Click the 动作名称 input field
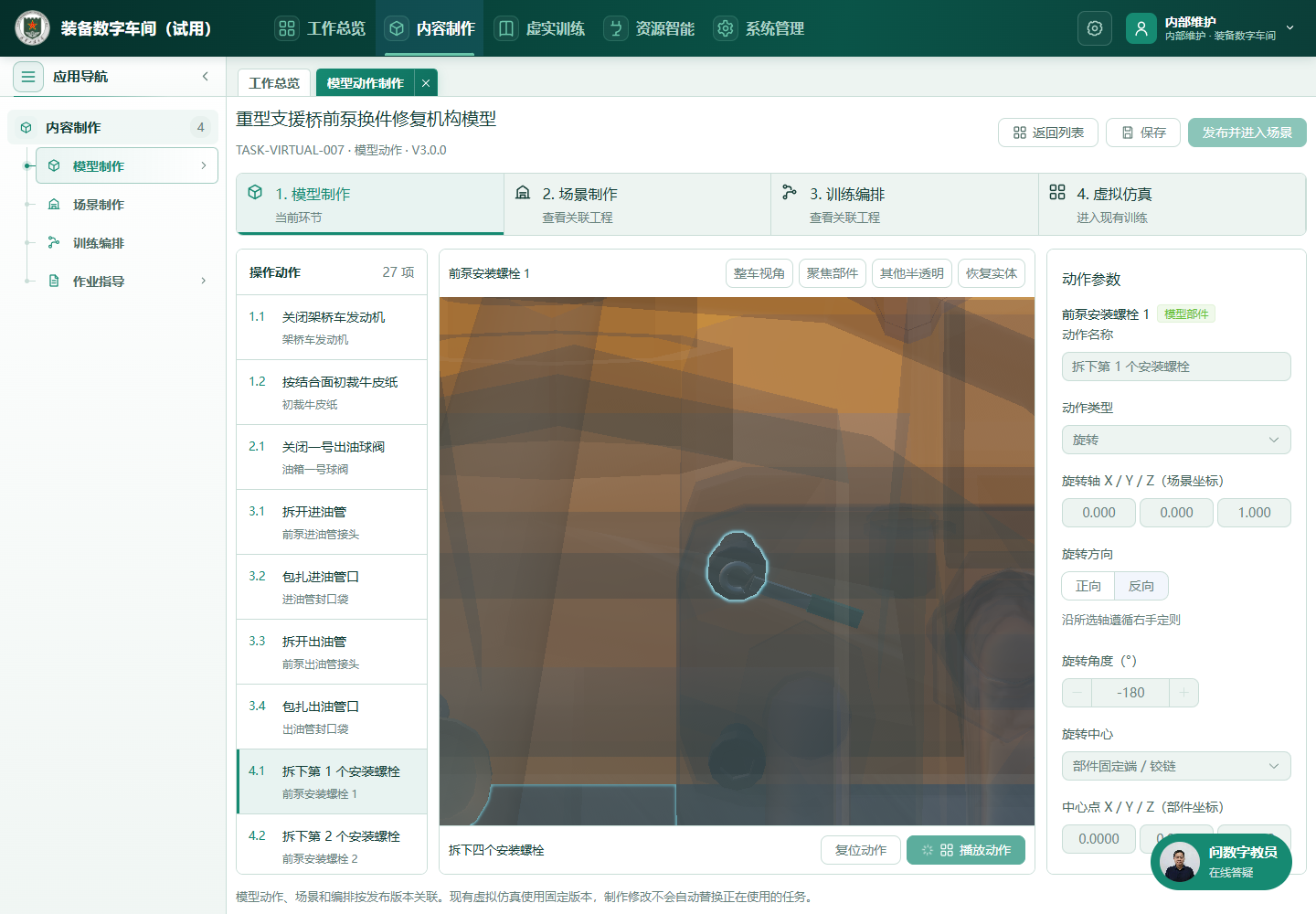1316x914 pixels. (1176, 367)
